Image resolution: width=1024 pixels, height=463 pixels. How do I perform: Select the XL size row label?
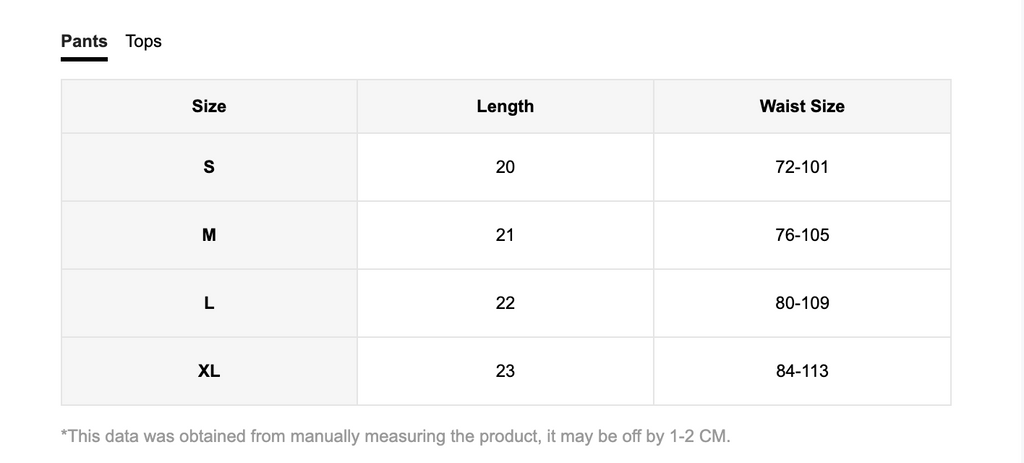tap(209, 371)
